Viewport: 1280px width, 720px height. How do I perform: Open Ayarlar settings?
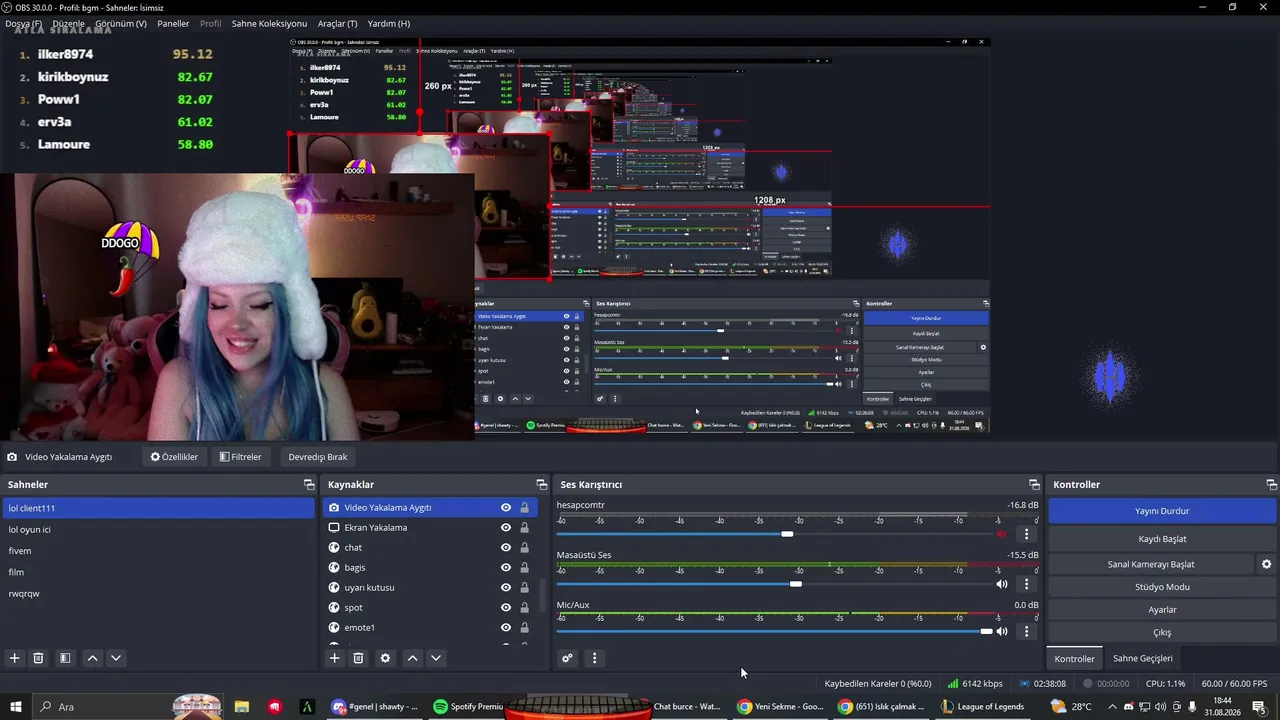[1162, 610]
